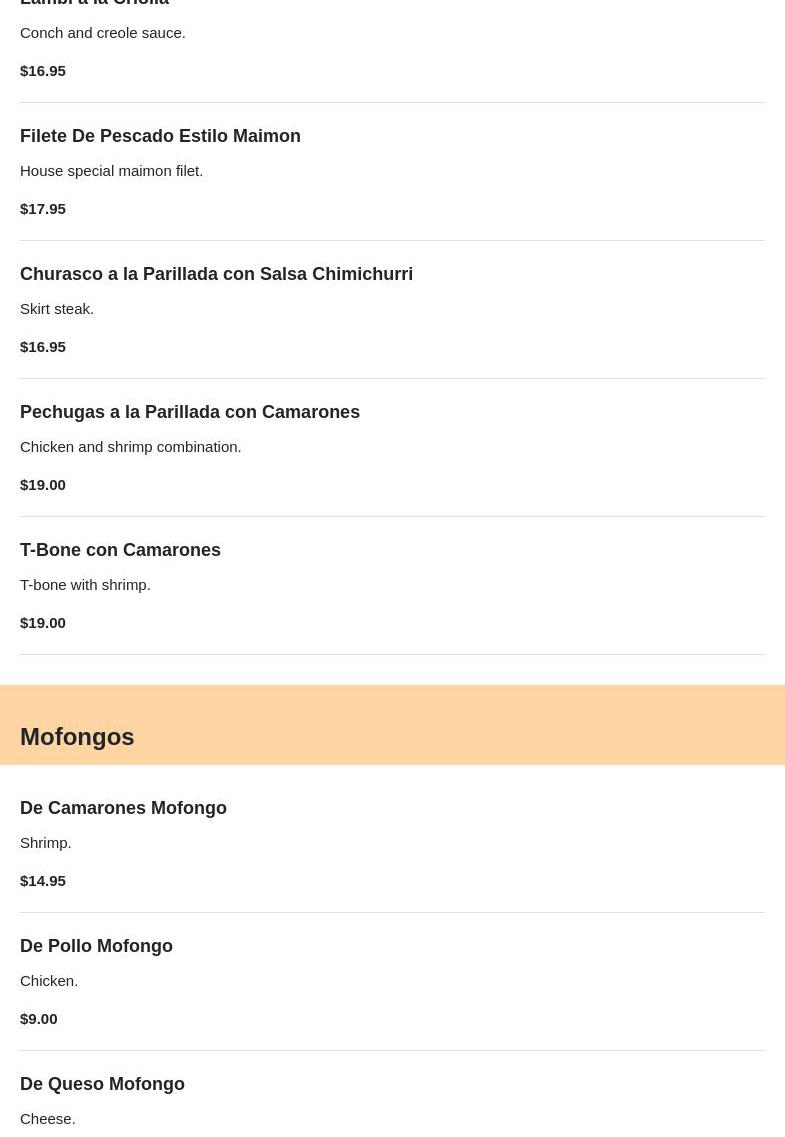Open the Filete De Pescado Estilo Maimon item

[x=160, y=136]
